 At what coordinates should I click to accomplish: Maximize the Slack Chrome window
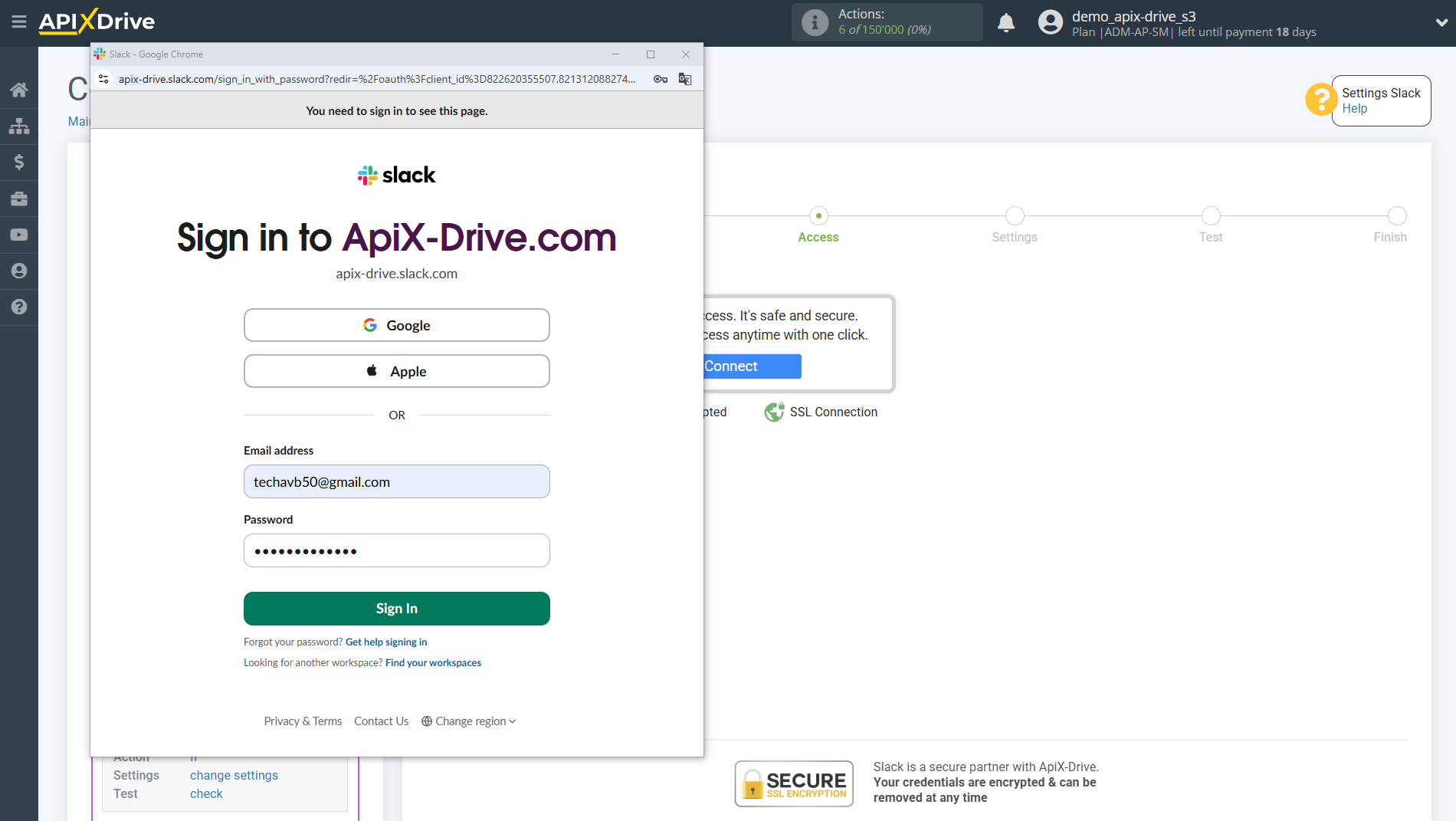click(651, 54)
